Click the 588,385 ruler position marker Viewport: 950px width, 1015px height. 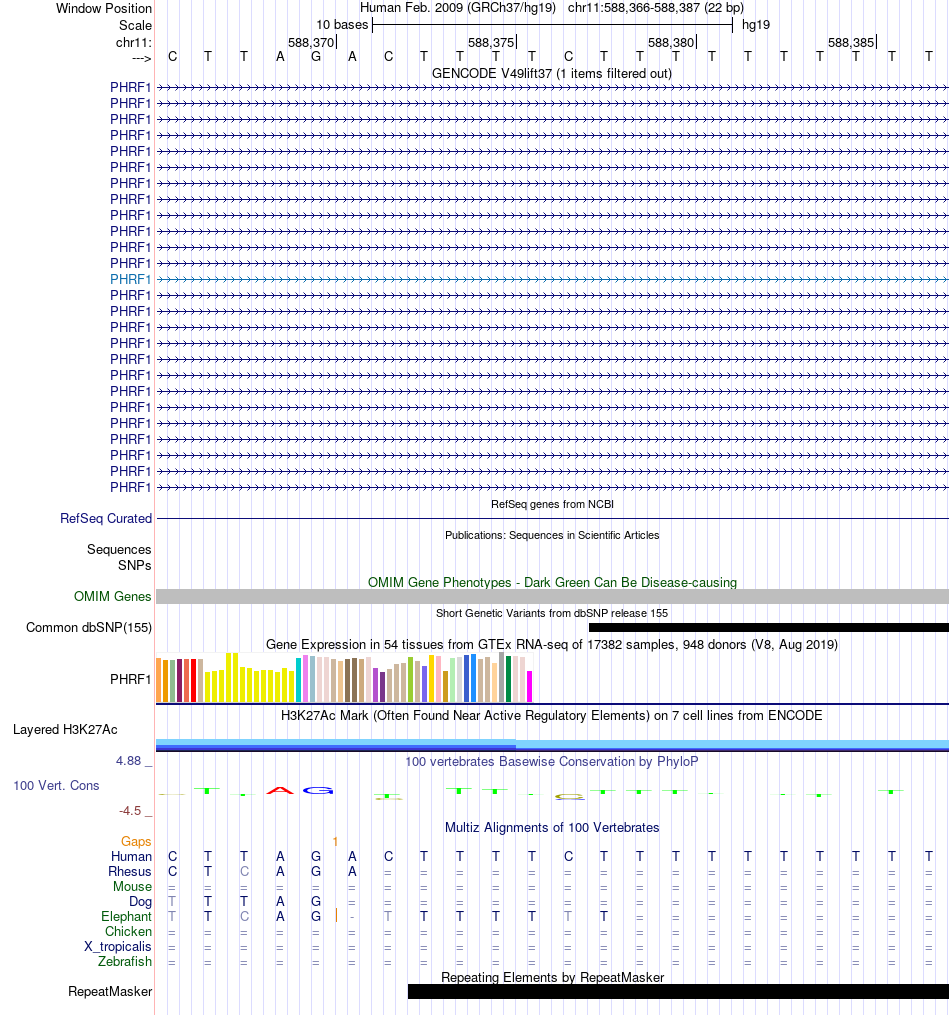tap(851, 42)
